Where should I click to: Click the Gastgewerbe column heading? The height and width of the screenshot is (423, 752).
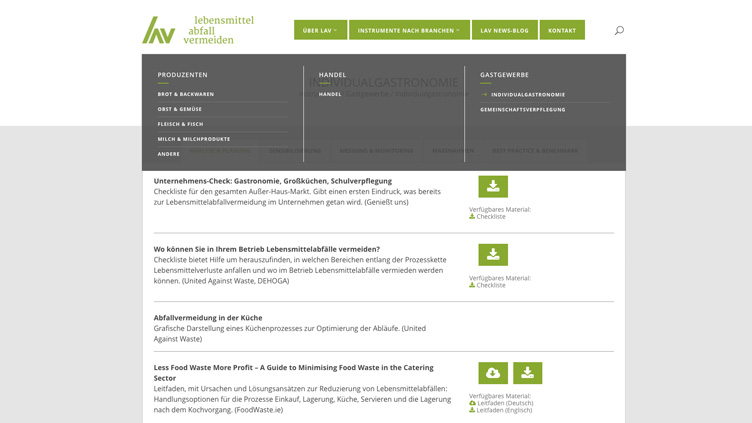point(504,75)
